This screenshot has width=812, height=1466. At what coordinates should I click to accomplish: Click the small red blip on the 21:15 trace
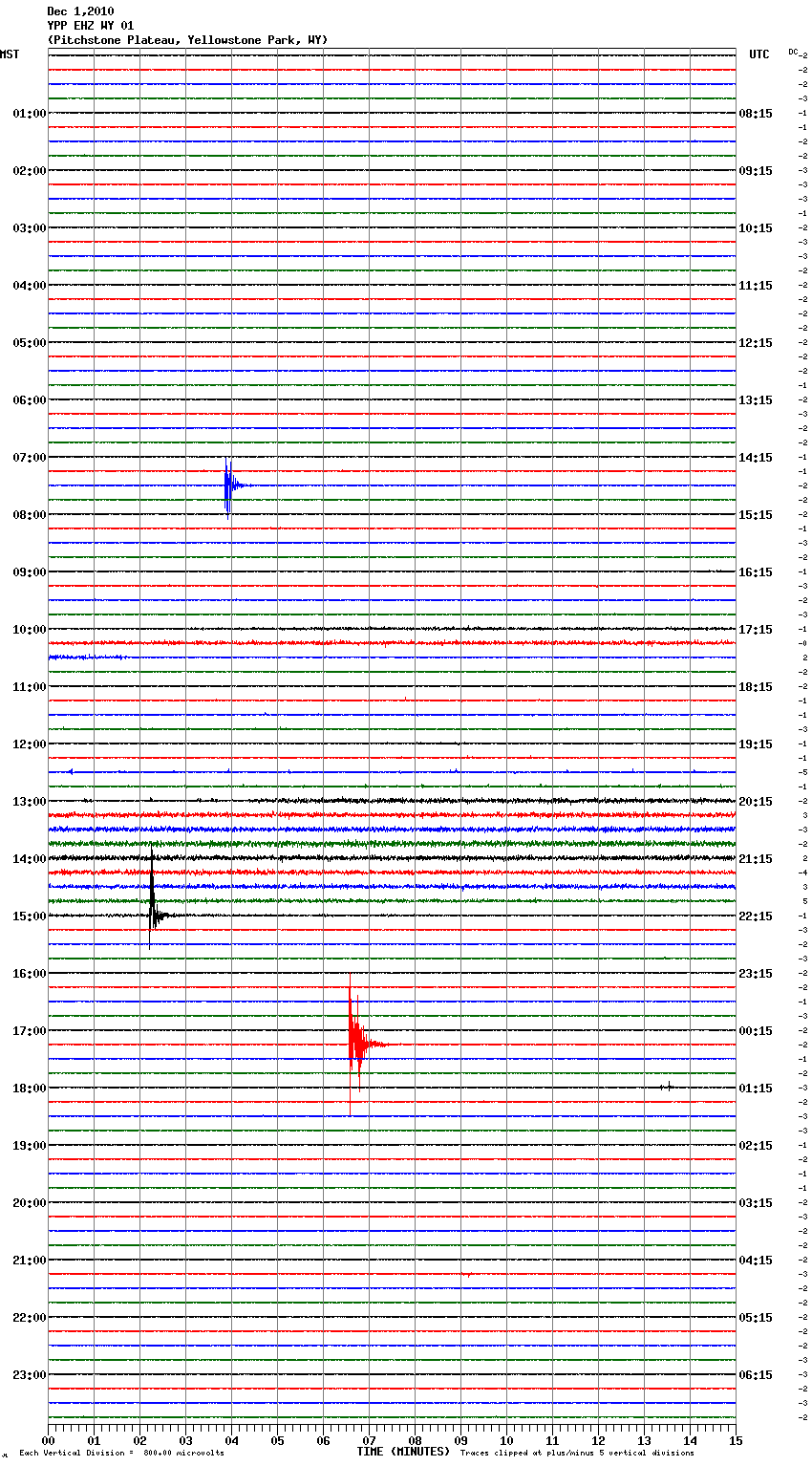click(x=468, y=1274)
